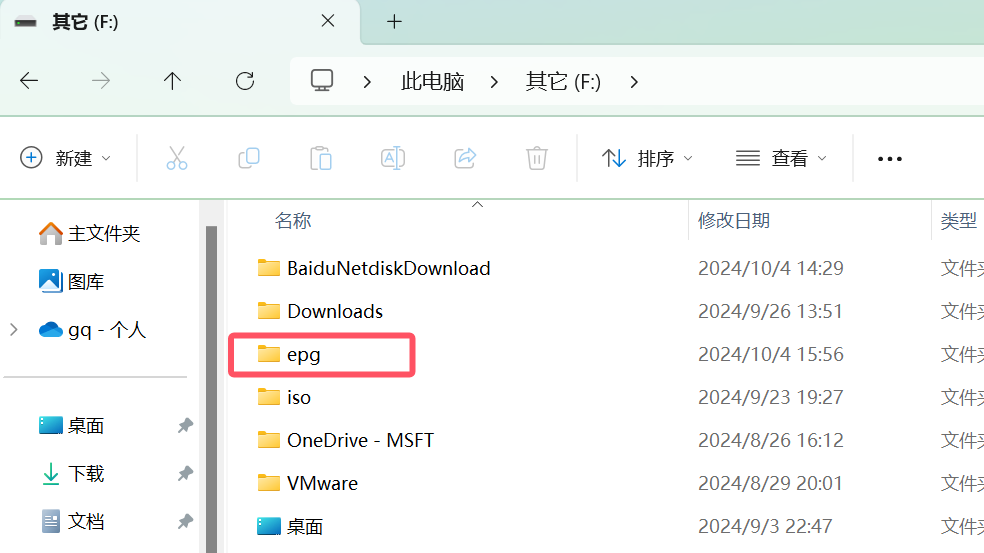Click the date 2024/10/4 15:56

click(x=771, y=354)
